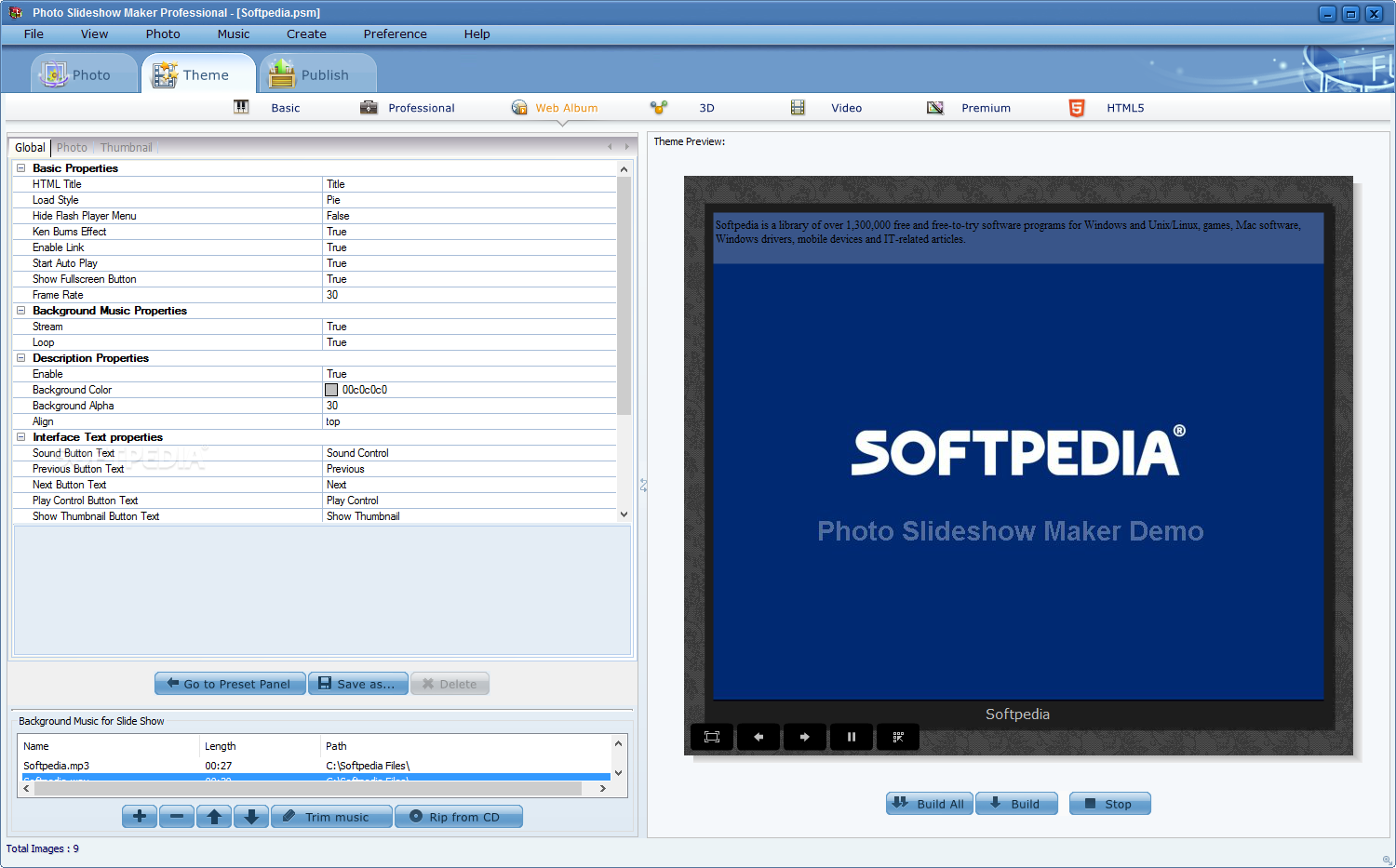Screen dimensions: 1396x868
Task: Change the Frame Rate value 30
Action: point(469,295)
